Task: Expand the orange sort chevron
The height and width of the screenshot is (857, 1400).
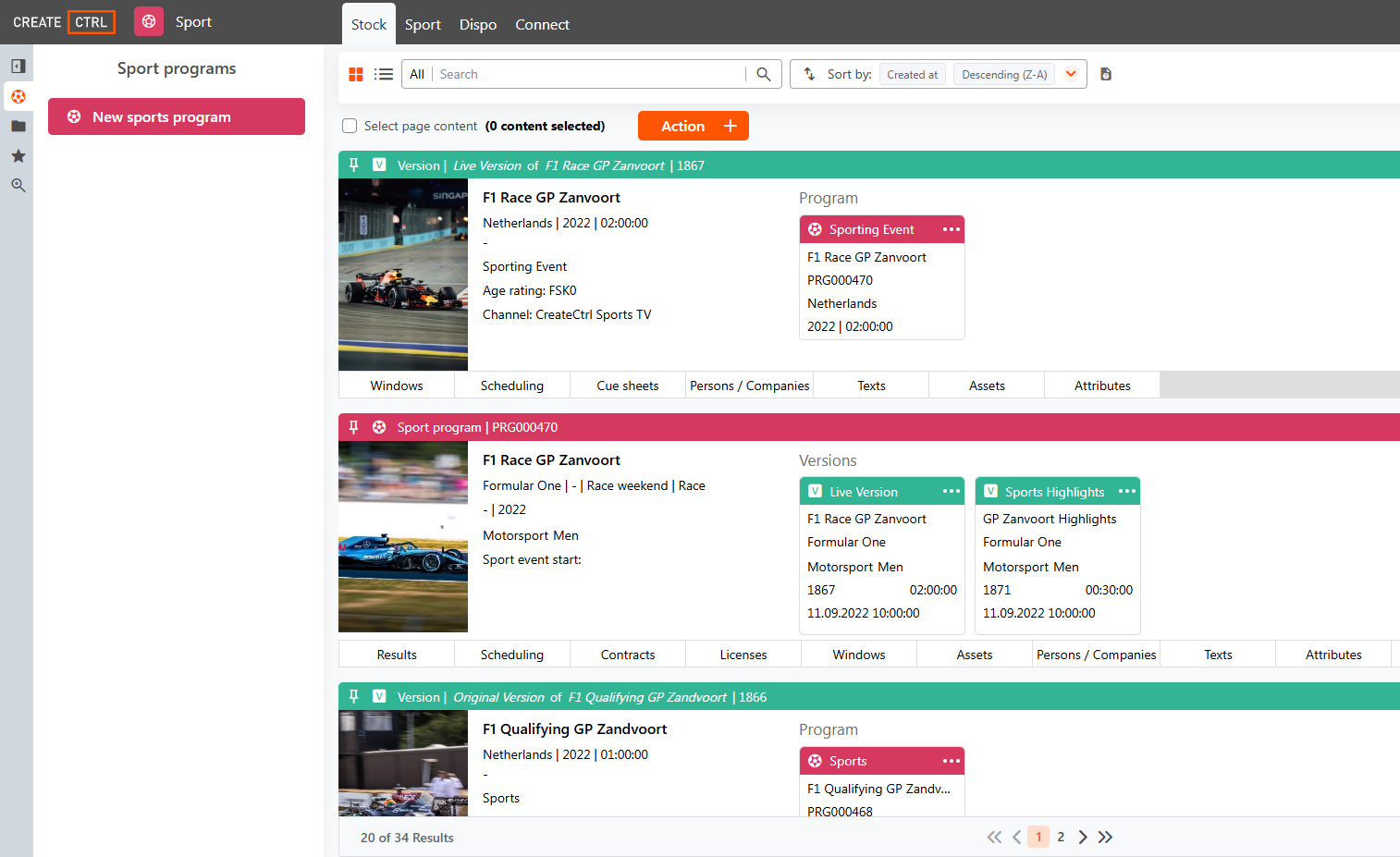Action: (x=1071, y=74)
